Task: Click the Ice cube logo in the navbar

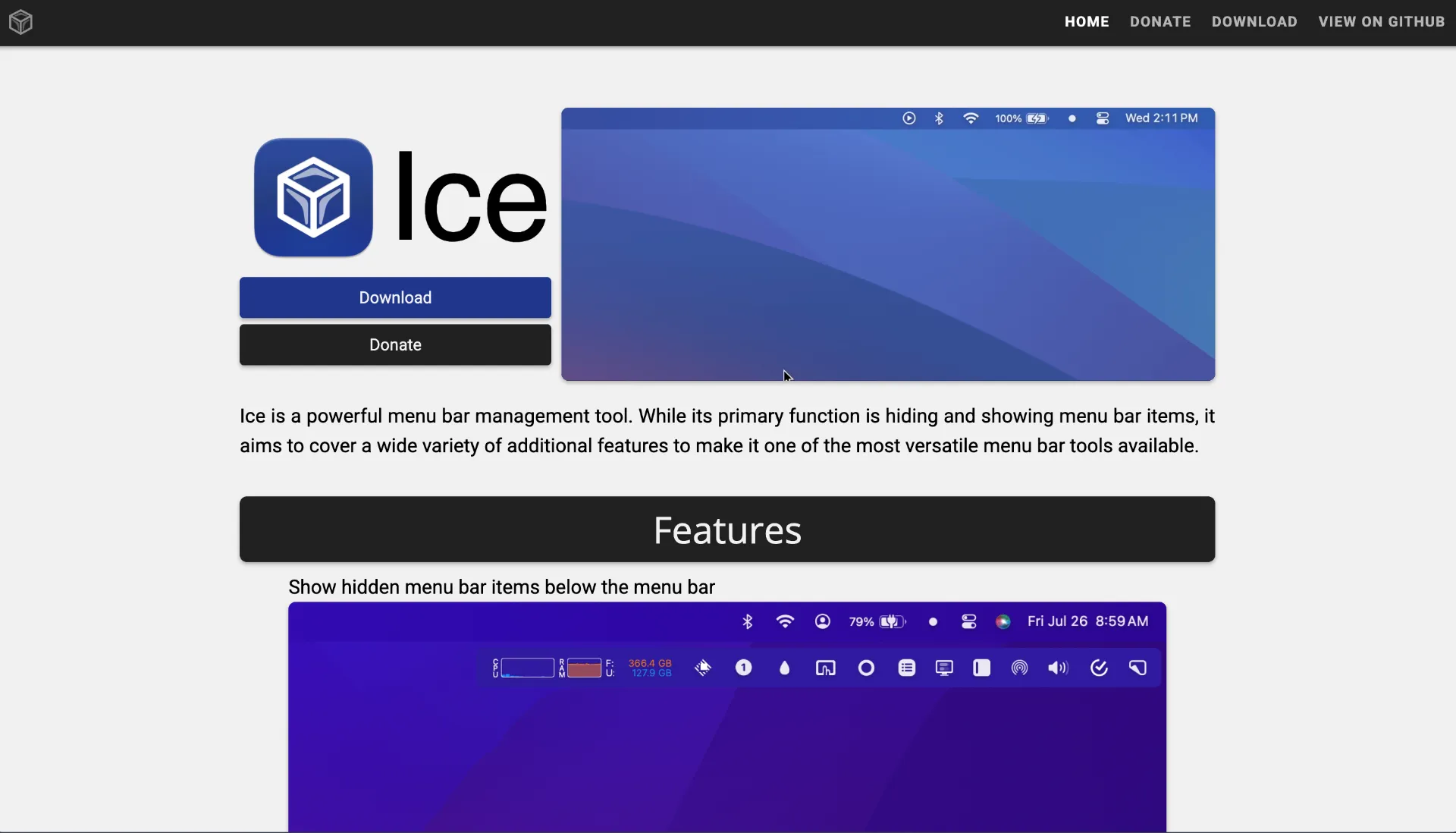Action: (x=20, y=22)
